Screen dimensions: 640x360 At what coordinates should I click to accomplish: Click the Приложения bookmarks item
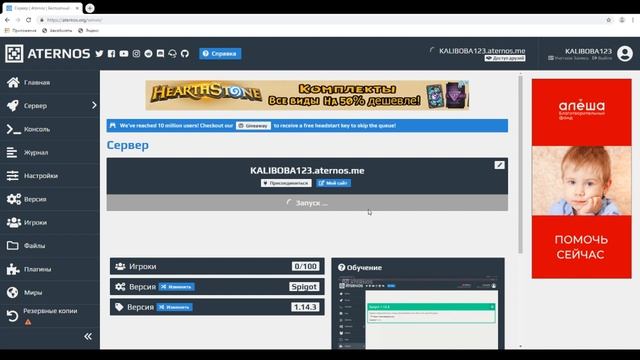[x=20, y=31]
